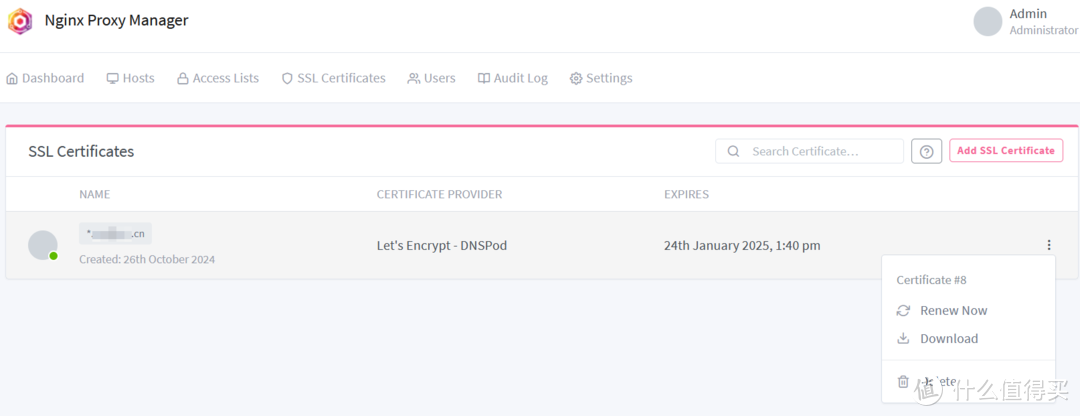
Task: Click the Admin avatar icon
Action: [988, 22]
